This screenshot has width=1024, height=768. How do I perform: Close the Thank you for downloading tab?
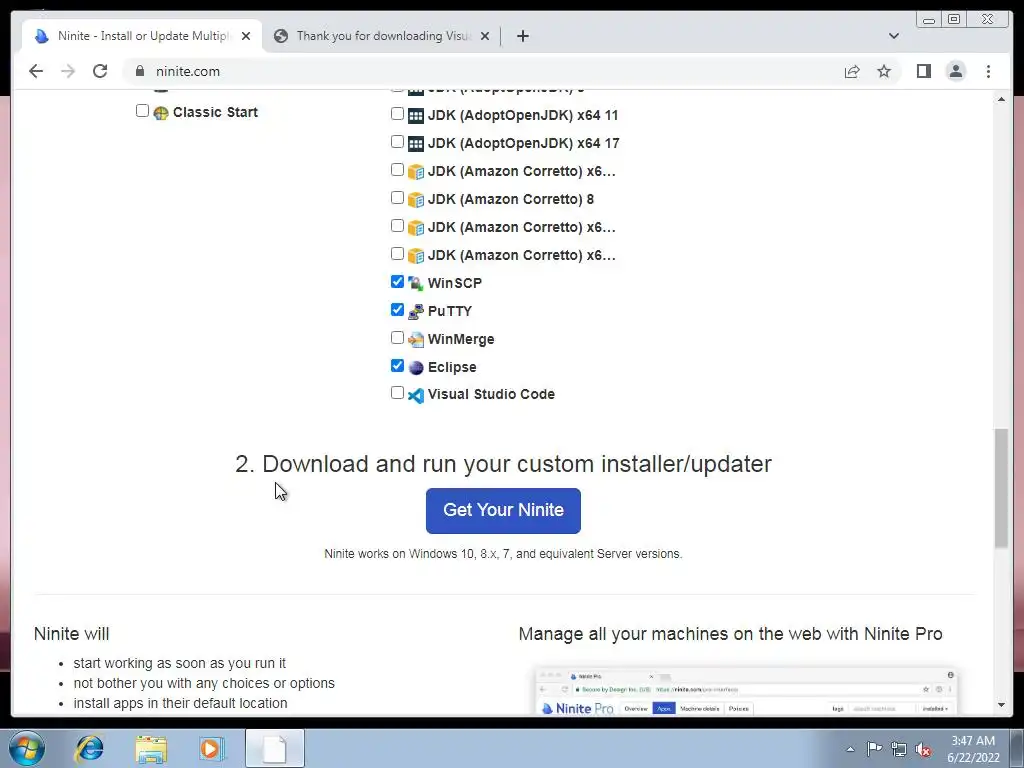pos(485,36)
